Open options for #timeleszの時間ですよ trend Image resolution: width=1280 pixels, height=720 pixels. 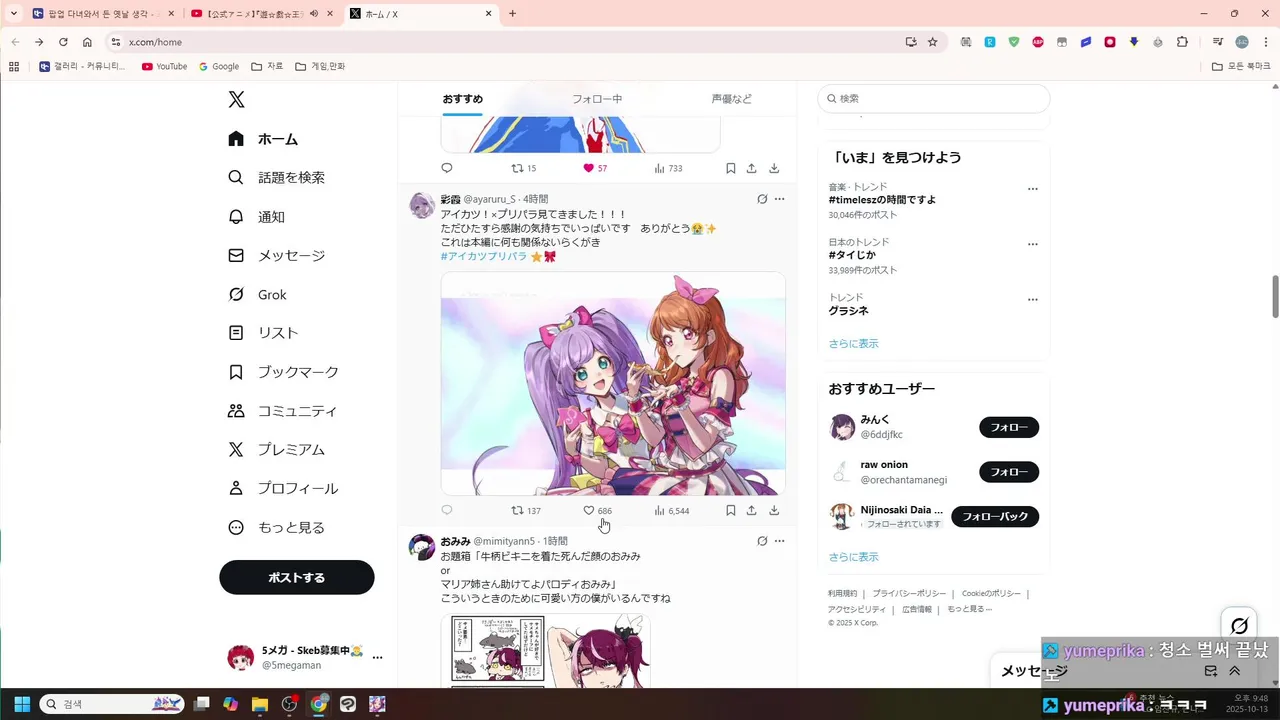click(x=1033, y=189)
